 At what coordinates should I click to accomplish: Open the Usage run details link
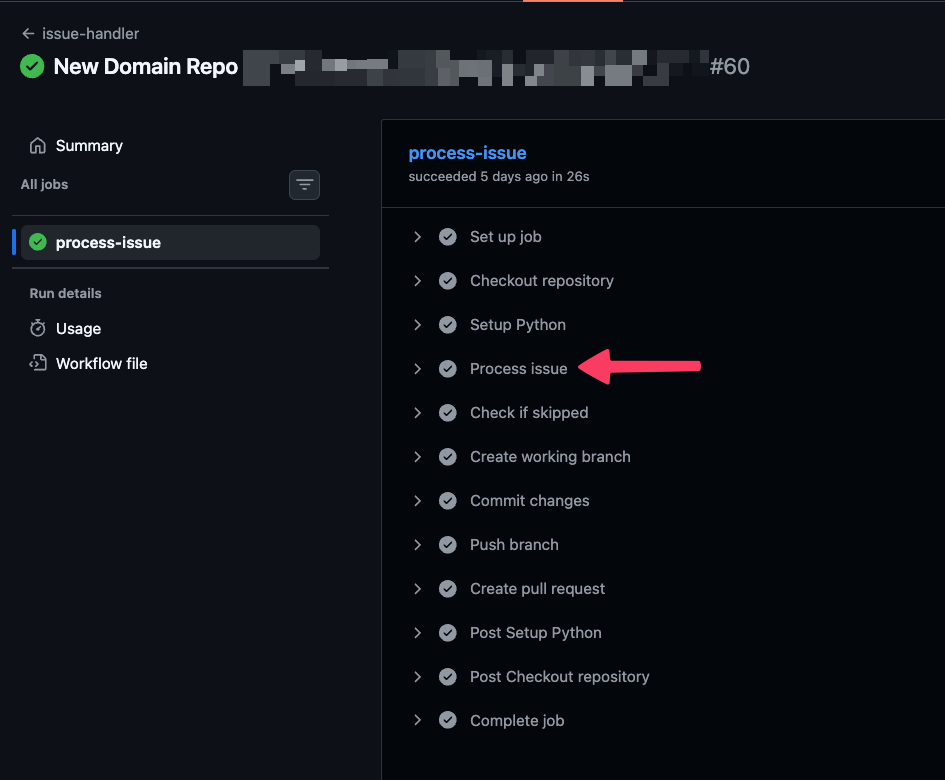(x=78, y=329)
